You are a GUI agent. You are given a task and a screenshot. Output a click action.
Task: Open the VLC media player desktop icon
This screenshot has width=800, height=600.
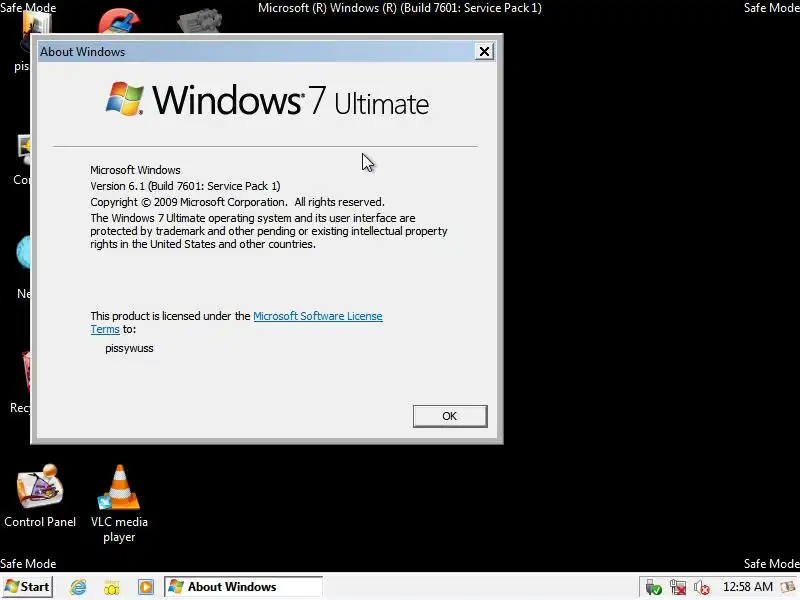(119, 504)
